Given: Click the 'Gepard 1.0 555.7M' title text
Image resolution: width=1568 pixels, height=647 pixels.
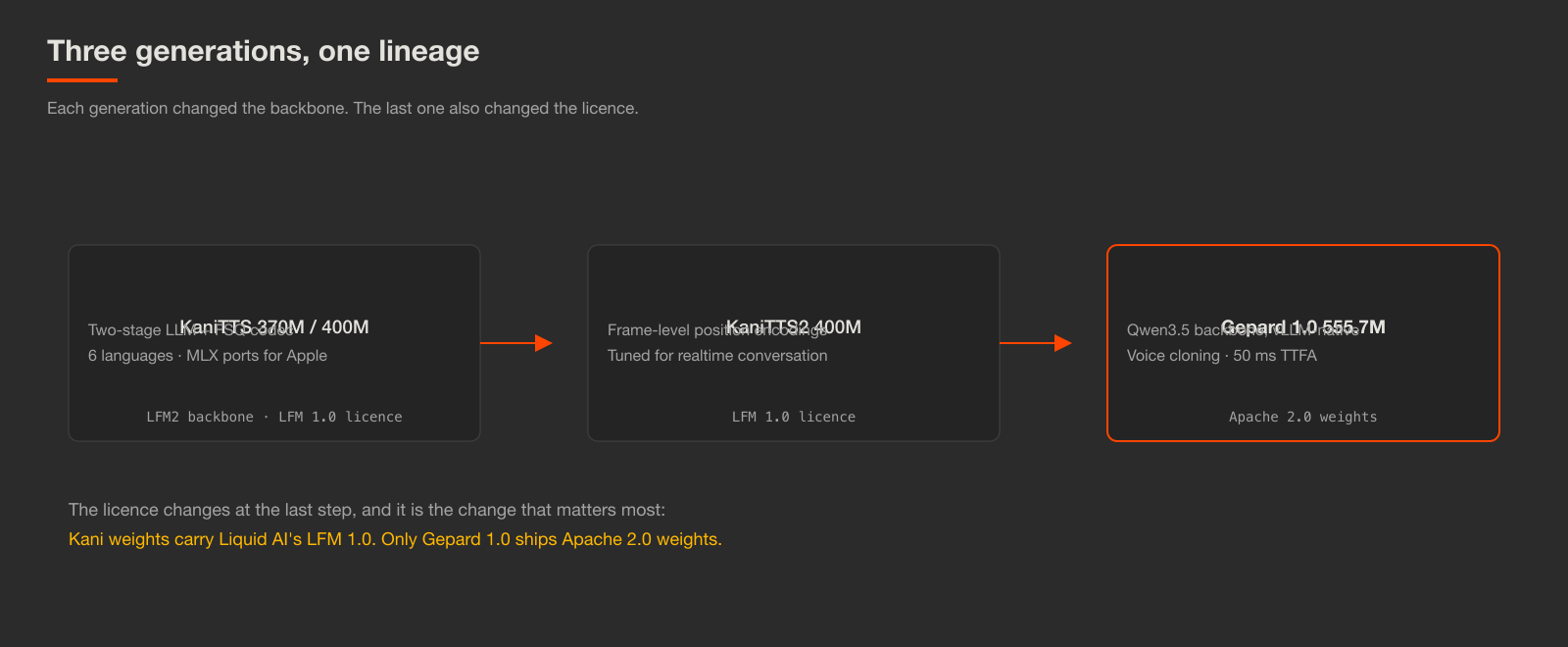Looking at the screenshot, I should pos(1303,326).
